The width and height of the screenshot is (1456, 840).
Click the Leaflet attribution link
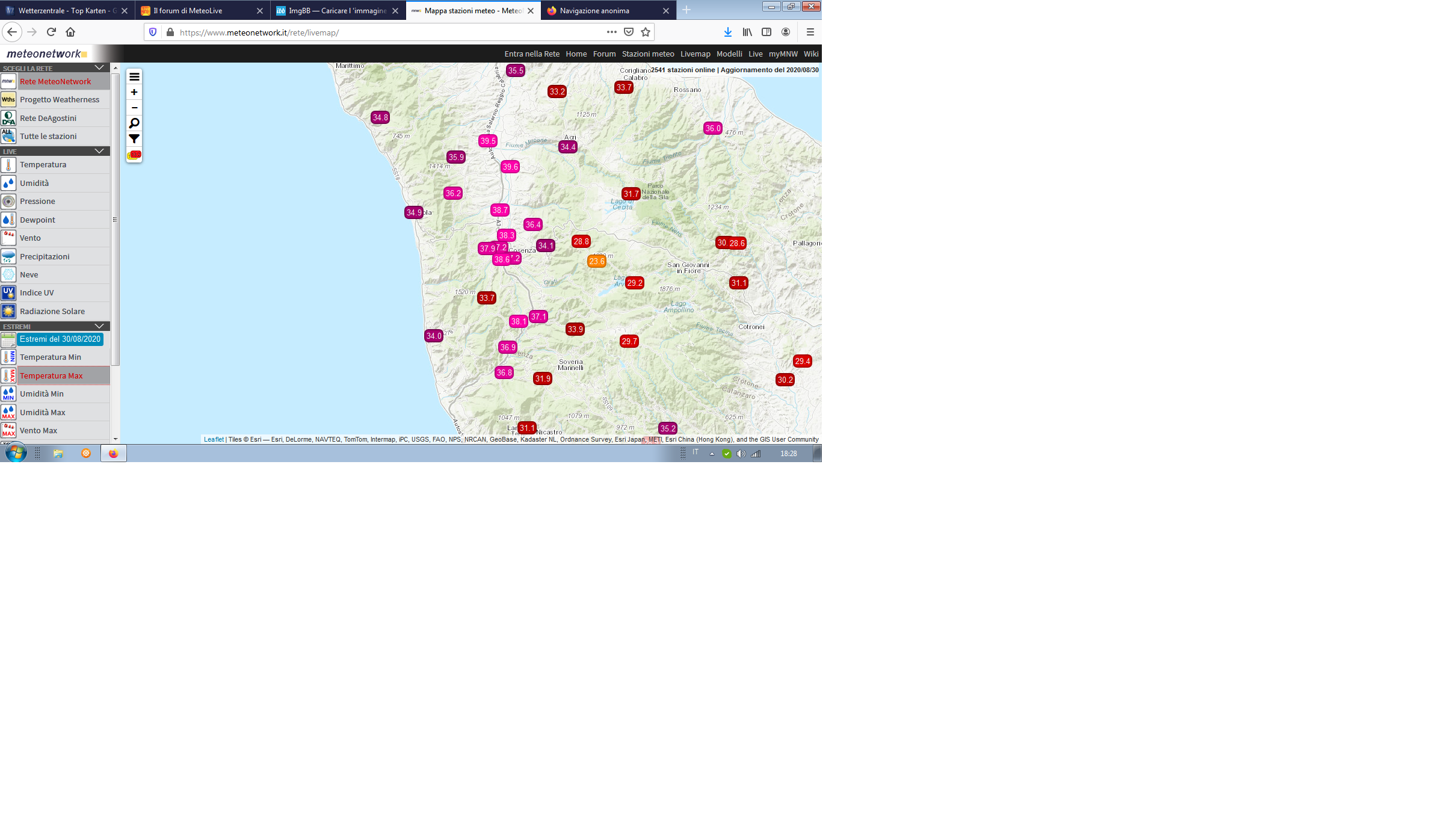214,439
